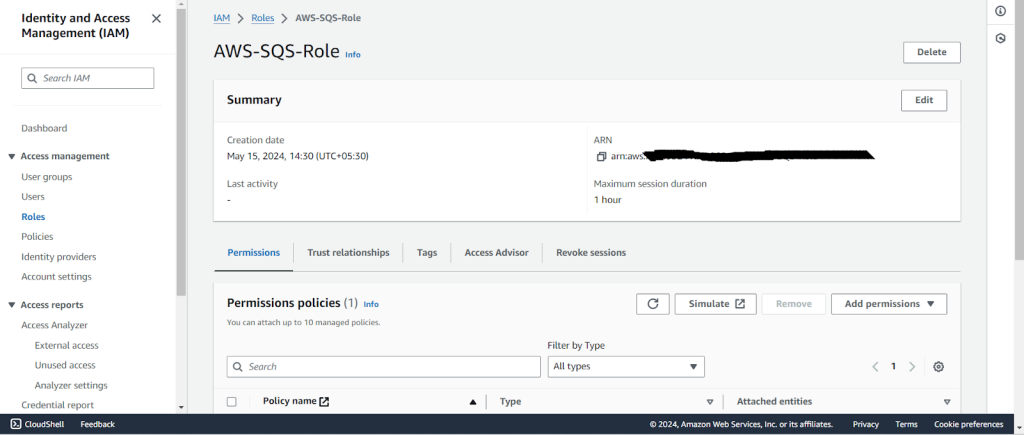Open the Filter by Type dropdown
This screenshot has width=1024, height=435.
tap(626, 366)
